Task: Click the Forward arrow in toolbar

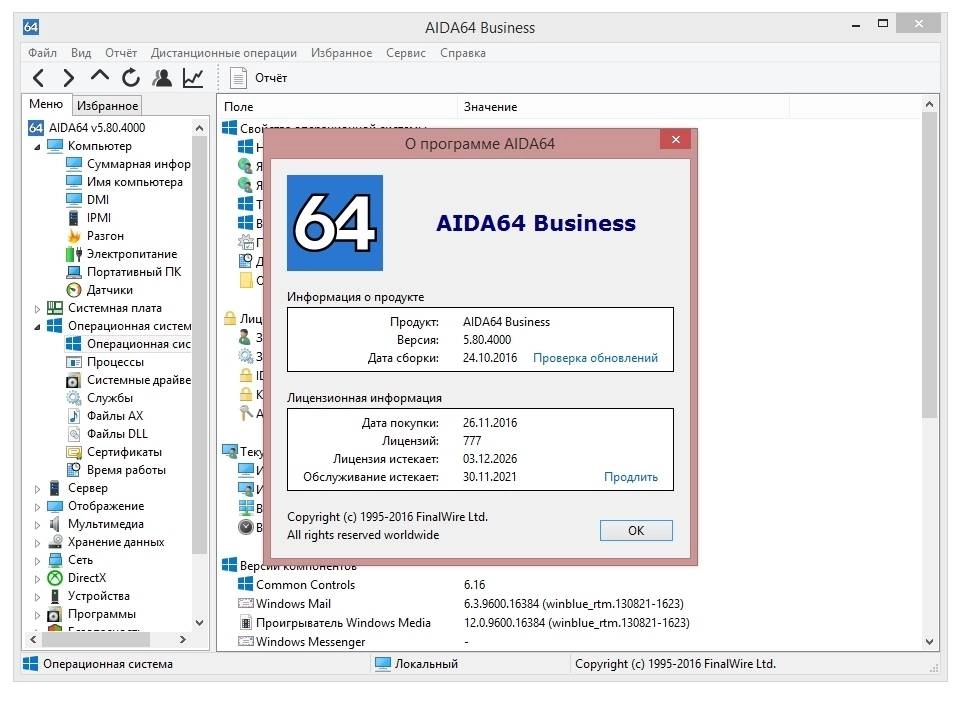Action: coord(69,78)
